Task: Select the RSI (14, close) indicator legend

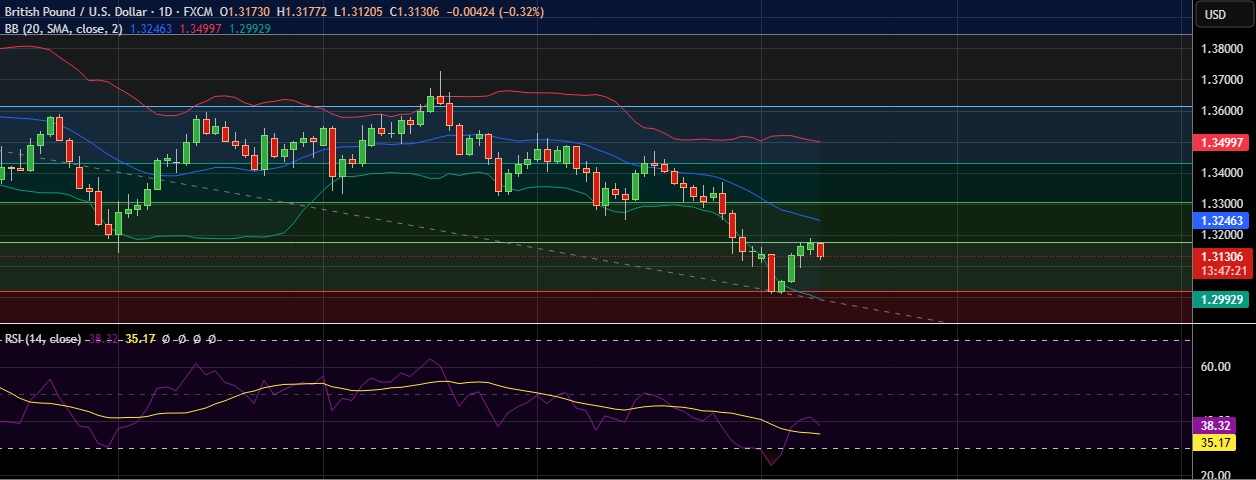Action: coord(42,339)
